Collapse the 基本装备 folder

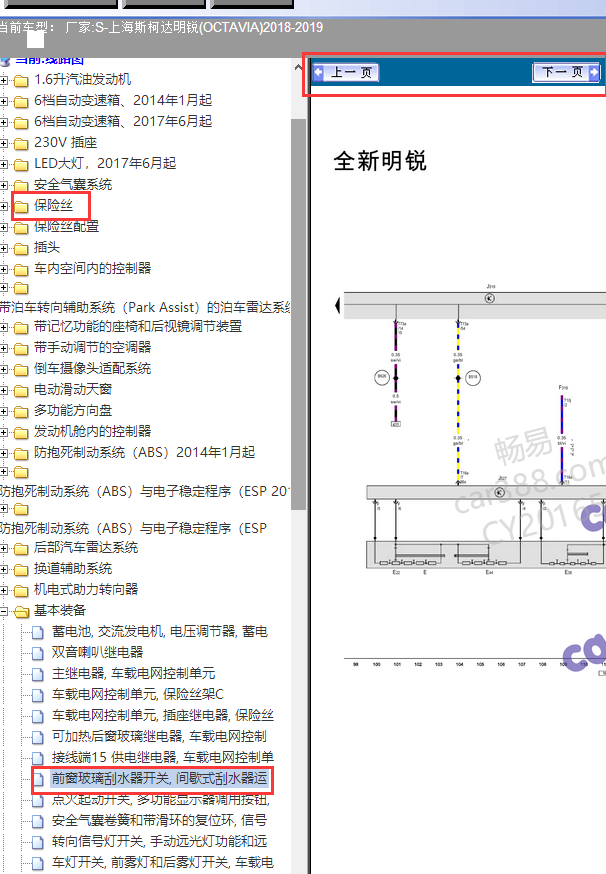tap(4, 611)
